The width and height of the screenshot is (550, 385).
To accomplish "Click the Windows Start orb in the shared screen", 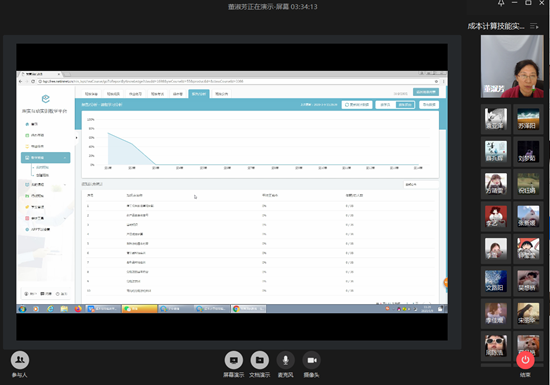I will point(22,309).
